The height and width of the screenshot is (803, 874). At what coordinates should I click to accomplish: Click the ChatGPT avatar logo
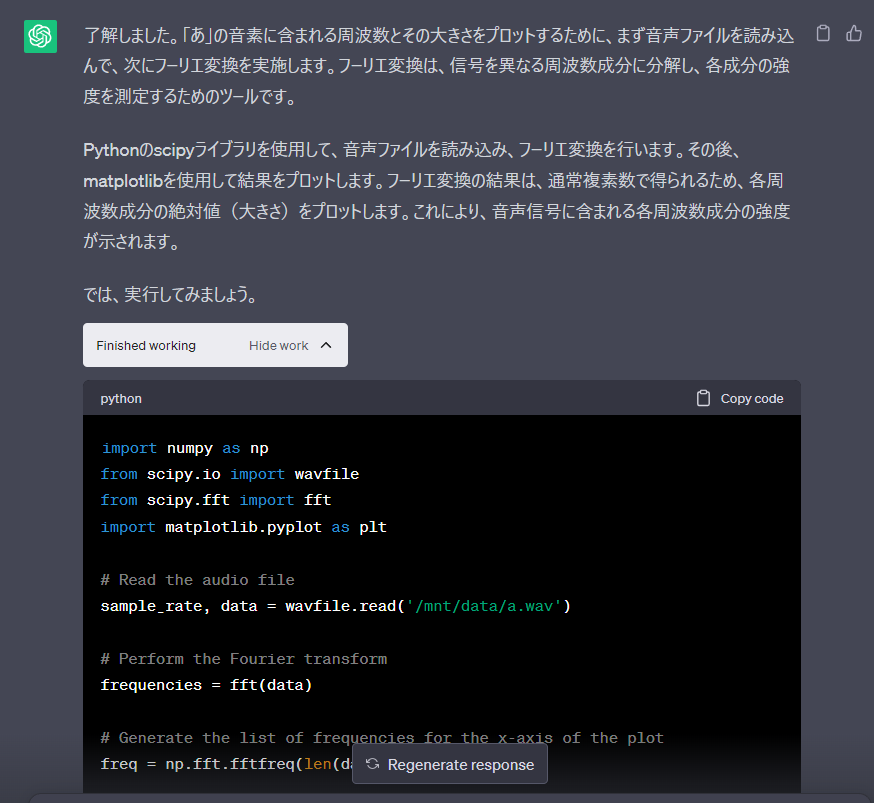(x=40, y=37)
